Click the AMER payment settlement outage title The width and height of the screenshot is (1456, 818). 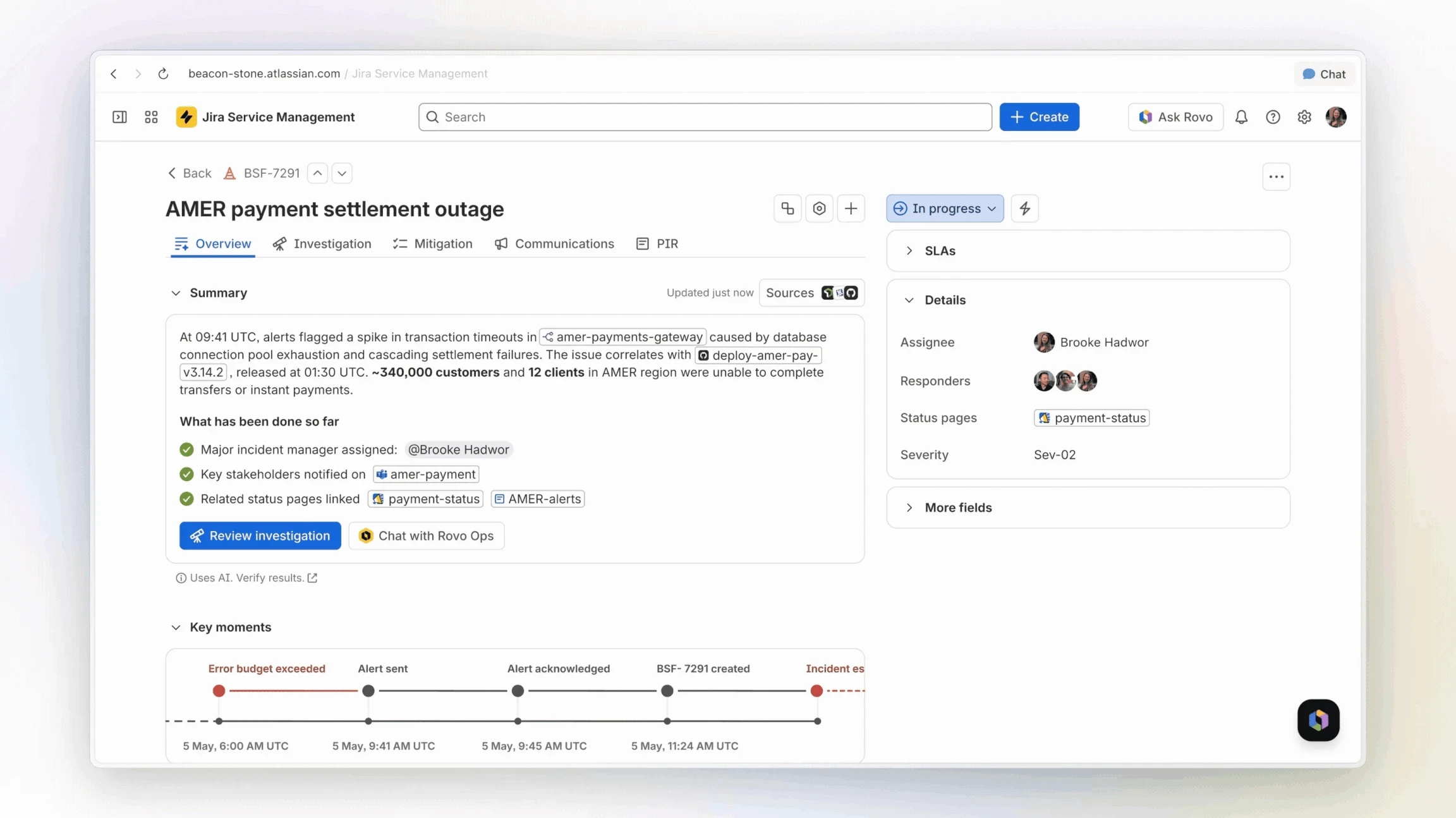(334, 209)
